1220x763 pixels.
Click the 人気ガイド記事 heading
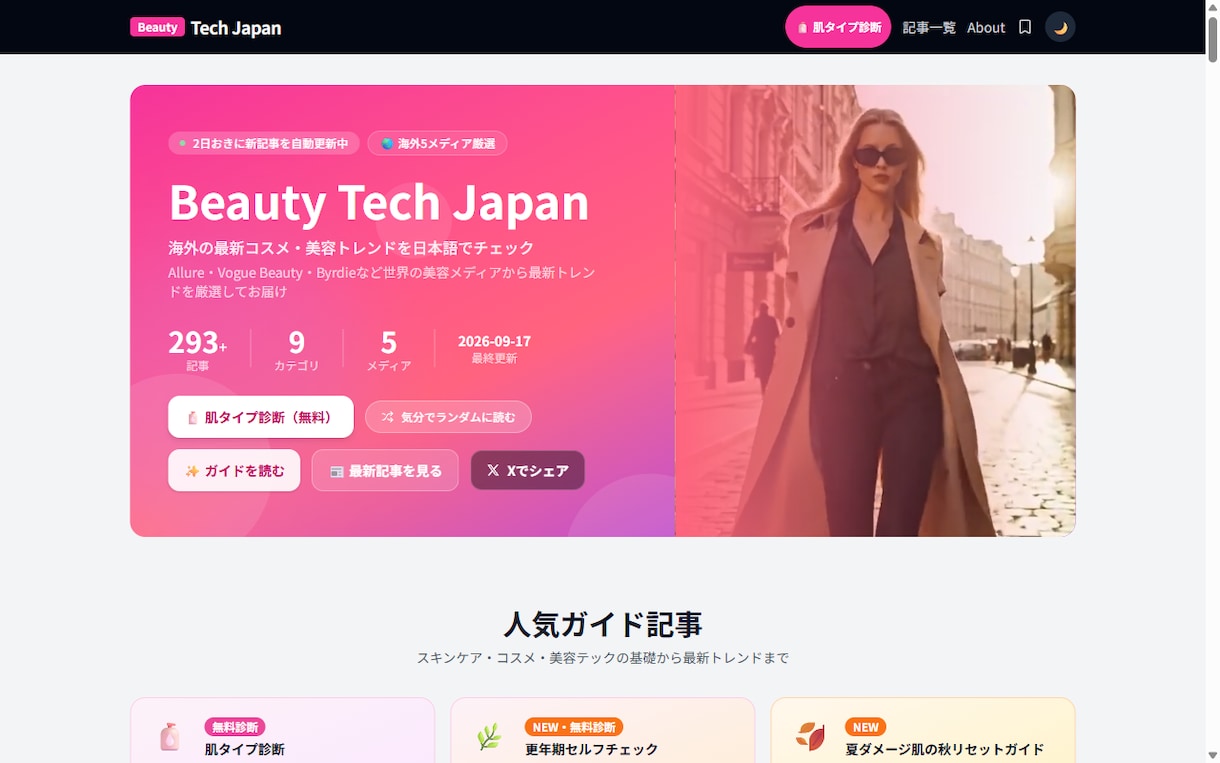tap(603, 624)
